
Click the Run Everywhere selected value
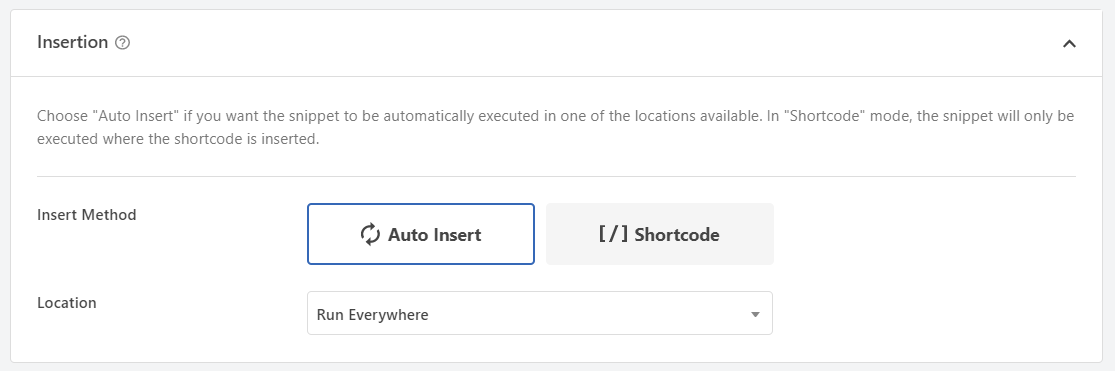tap(373, 314)
